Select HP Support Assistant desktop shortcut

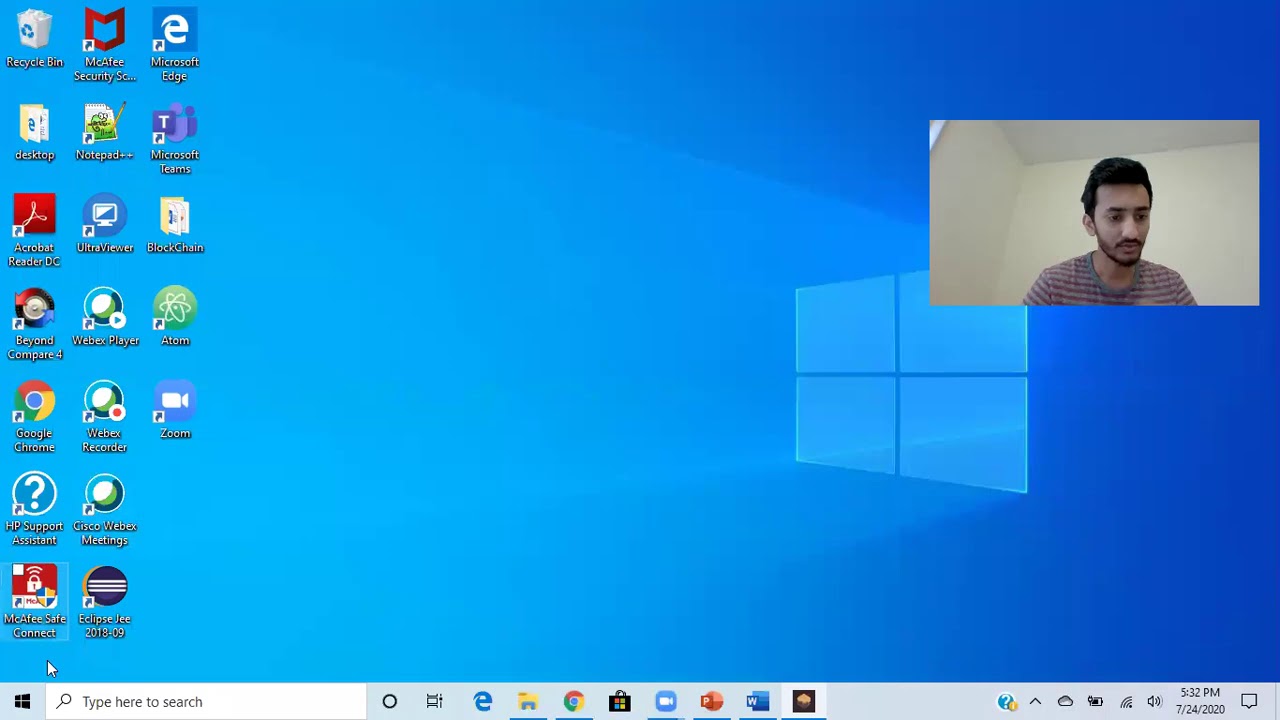click(x=34, y=511)
